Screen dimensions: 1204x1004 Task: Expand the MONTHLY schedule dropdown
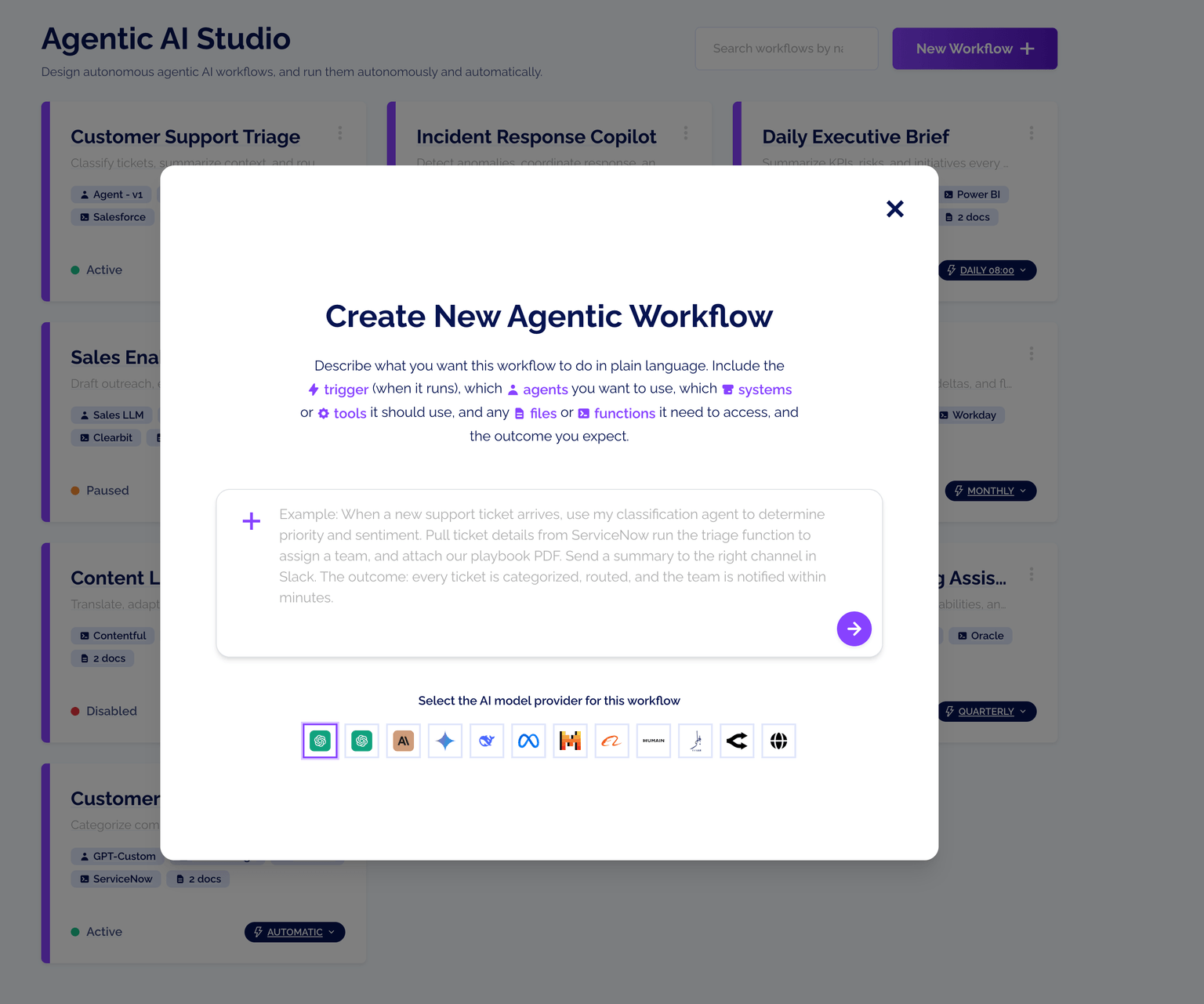point(990,491)
